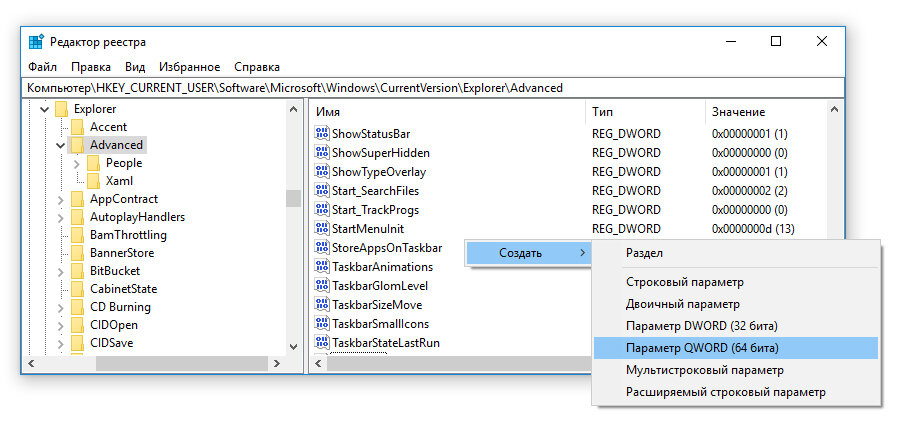
Task: Choose Расширяемый строковый параметр
Action: coord(736,392)
